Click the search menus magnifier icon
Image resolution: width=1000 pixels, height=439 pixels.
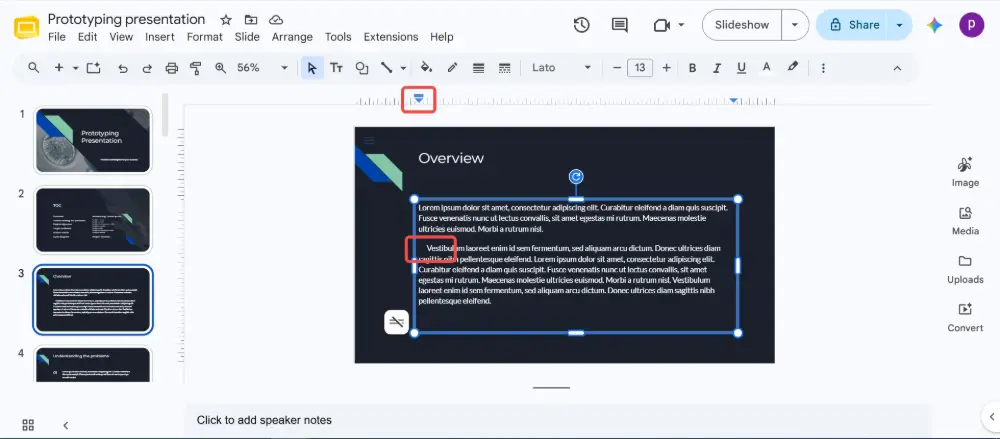(x=34, y=68)
